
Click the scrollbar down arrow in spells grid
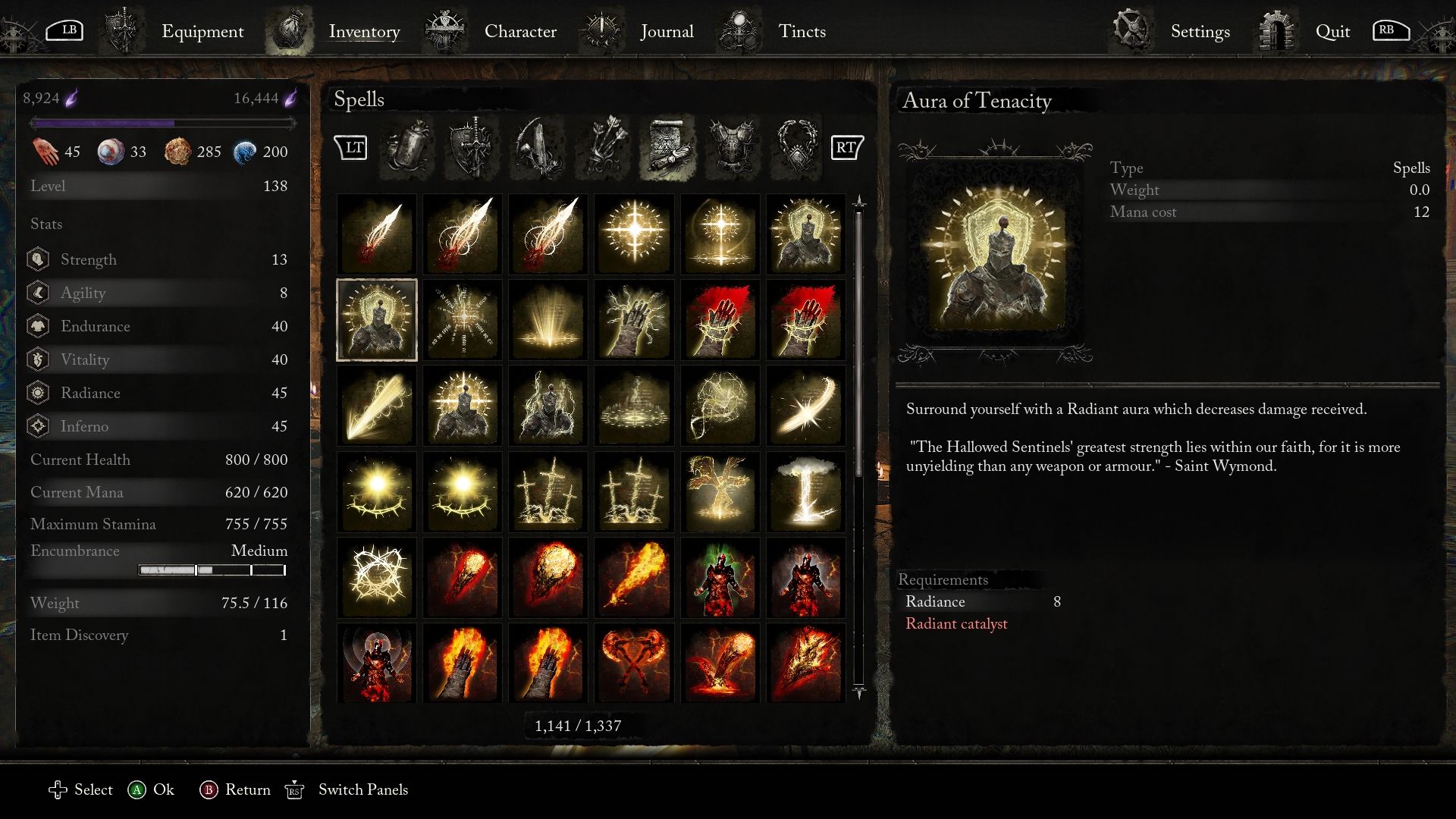[859, 692]
